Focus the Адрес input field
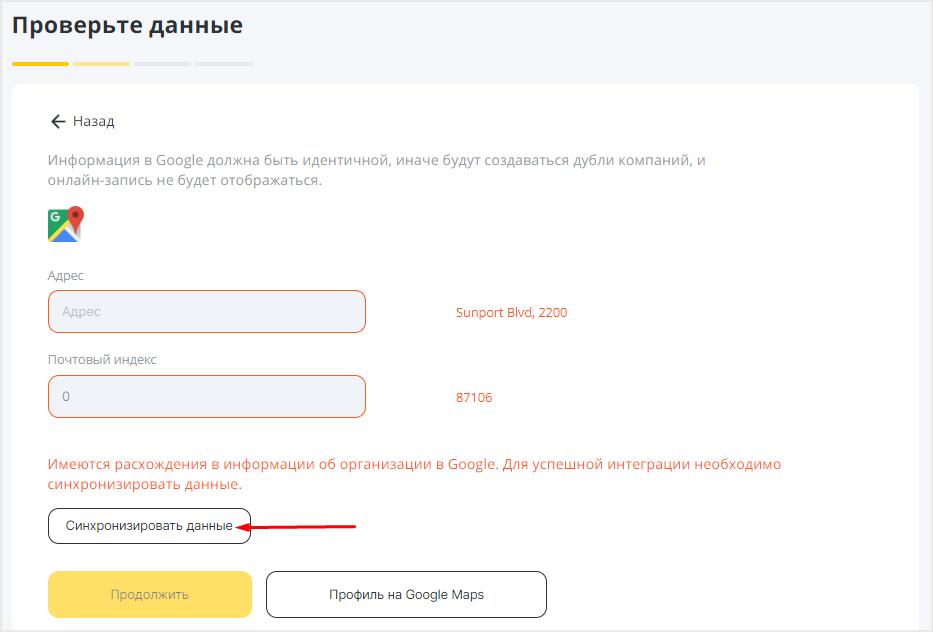The height and width of the screenshot is (632, 933). point(206,311)
